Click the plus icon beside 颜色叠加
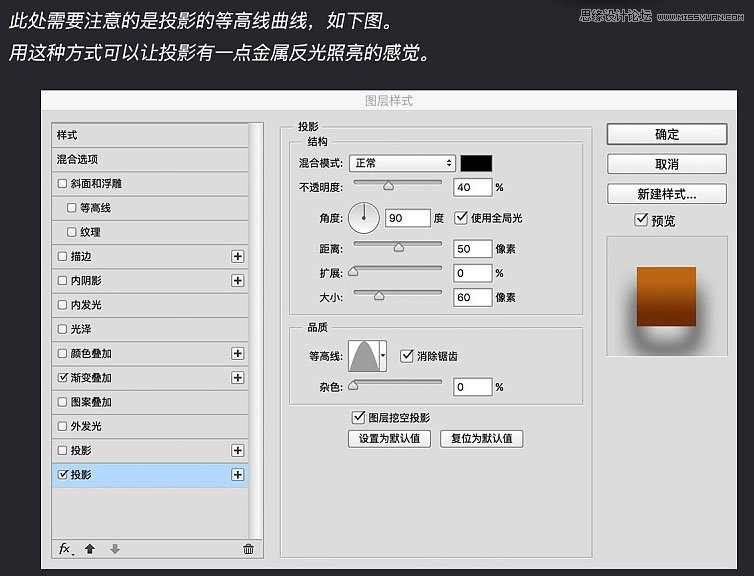Screen dimensions: 754x576 click(238, 353)
